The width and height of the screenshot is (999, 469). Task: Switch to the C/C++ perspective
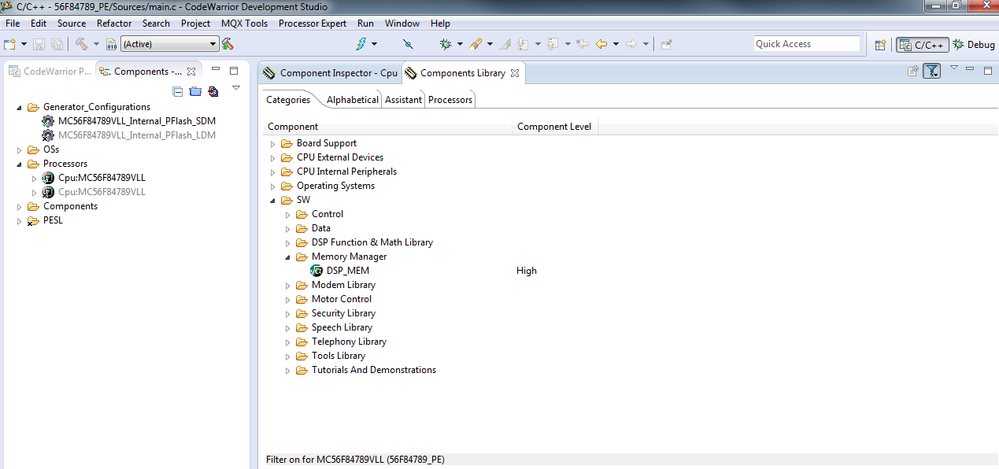coord(923,45)
